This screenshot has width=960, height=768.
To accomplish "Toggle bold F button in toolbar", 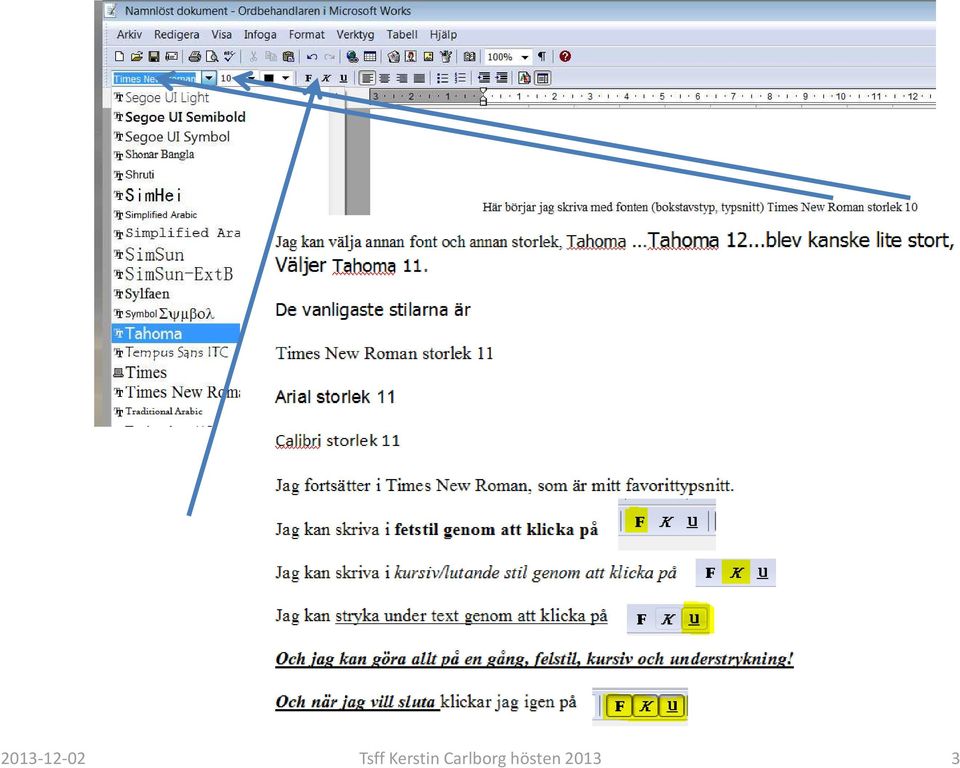I will pyautogui.click(x=309, y=78).
